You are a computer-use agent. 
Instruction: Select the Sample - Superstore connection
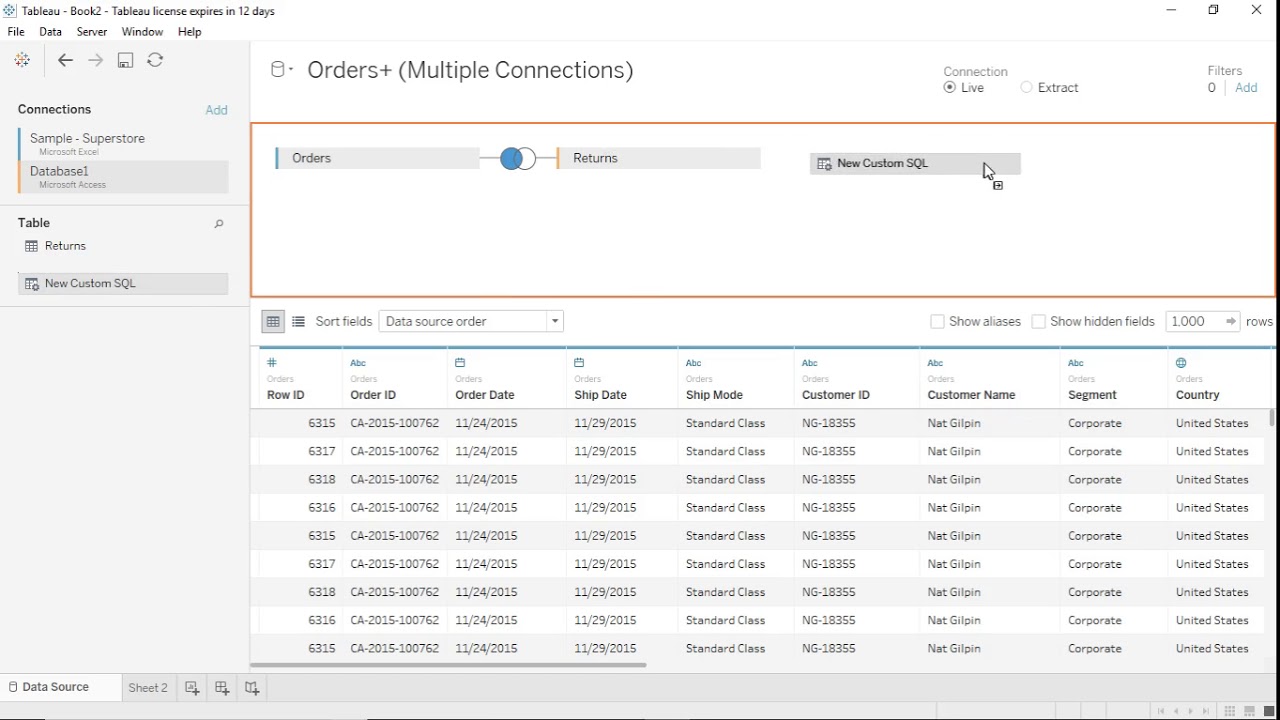(x=123, y=144)
